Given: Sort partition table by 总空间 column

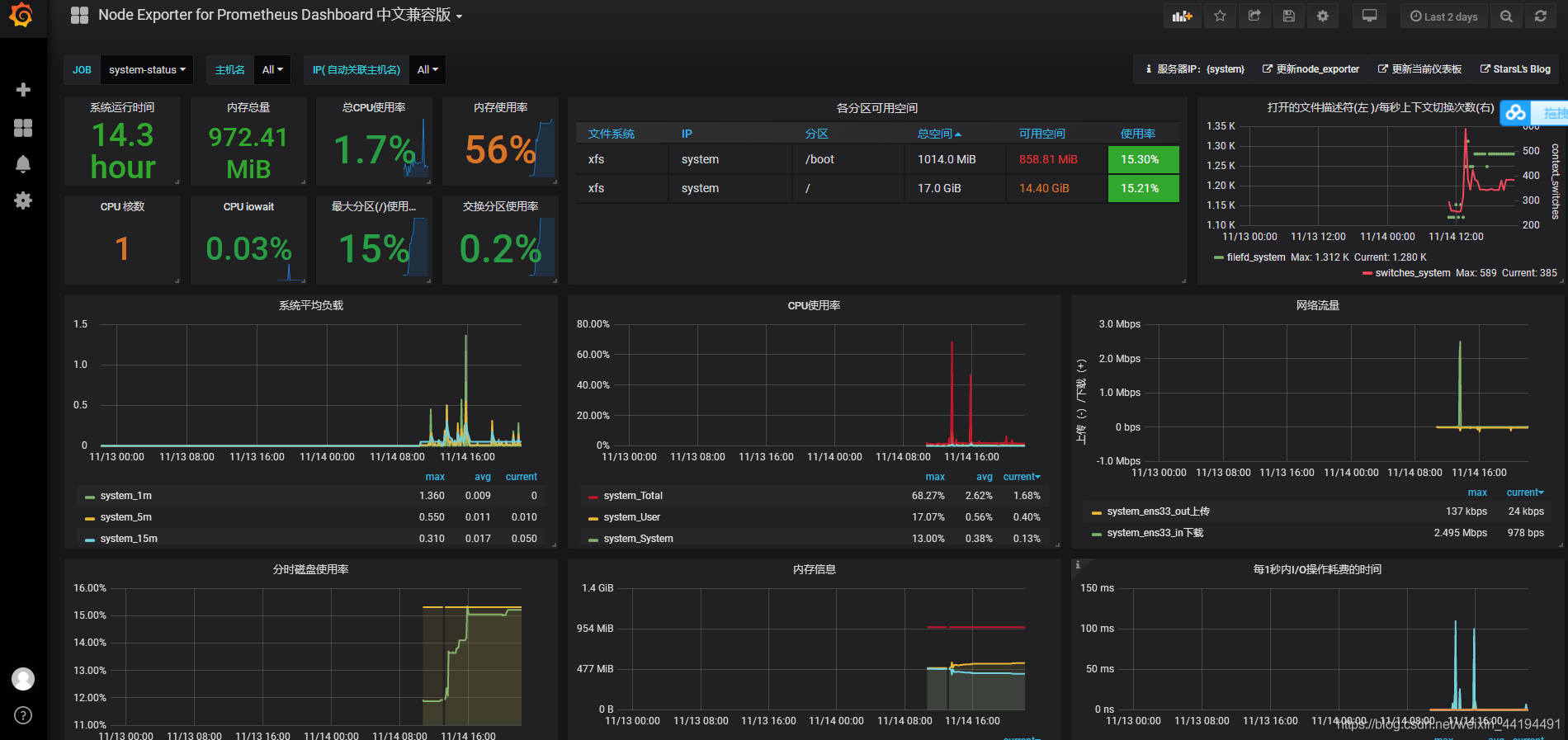Looking at the screenshot, I should coord(939,134).
